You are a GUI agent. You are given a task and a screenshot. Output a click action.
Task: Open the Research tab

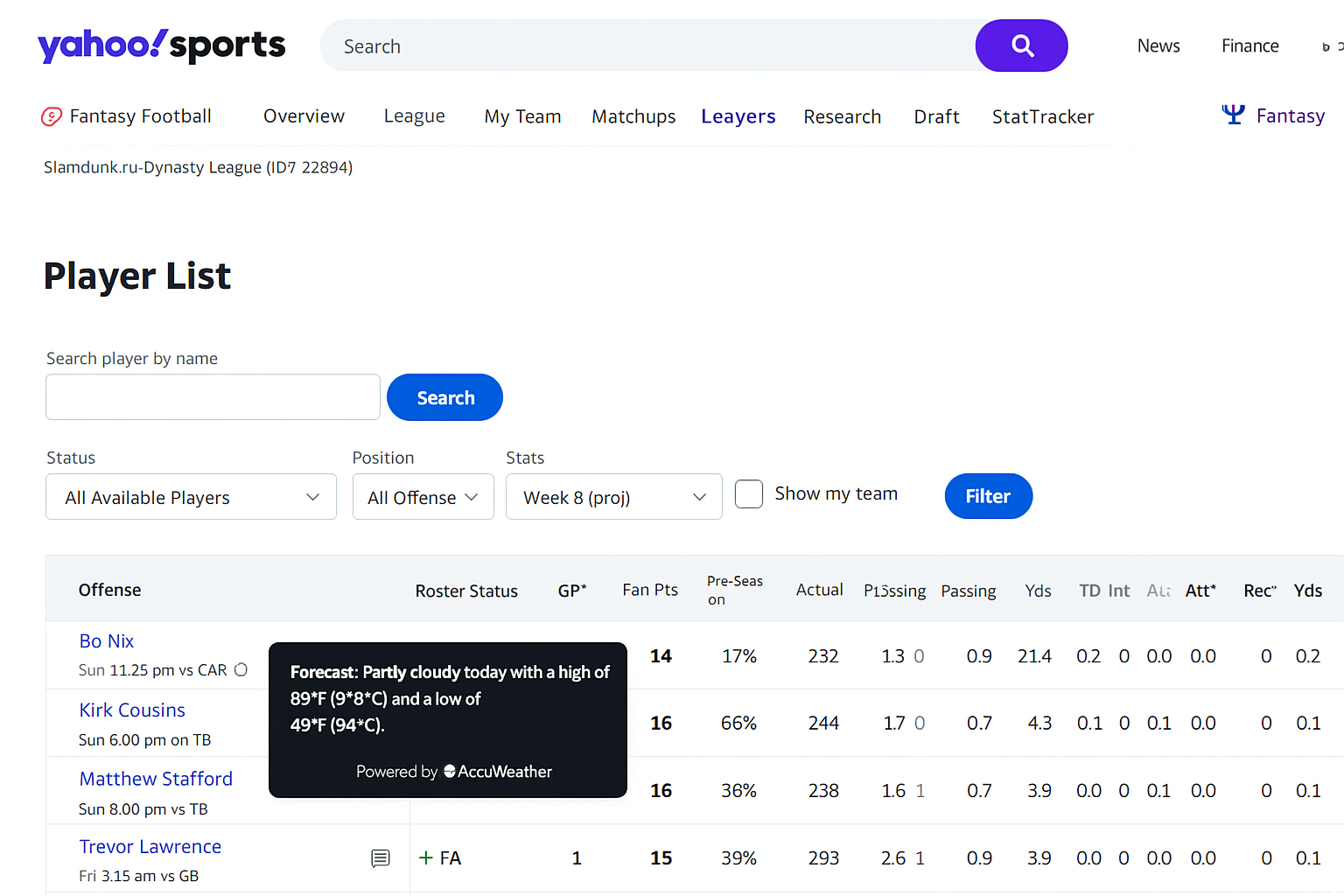click(842, 116)
